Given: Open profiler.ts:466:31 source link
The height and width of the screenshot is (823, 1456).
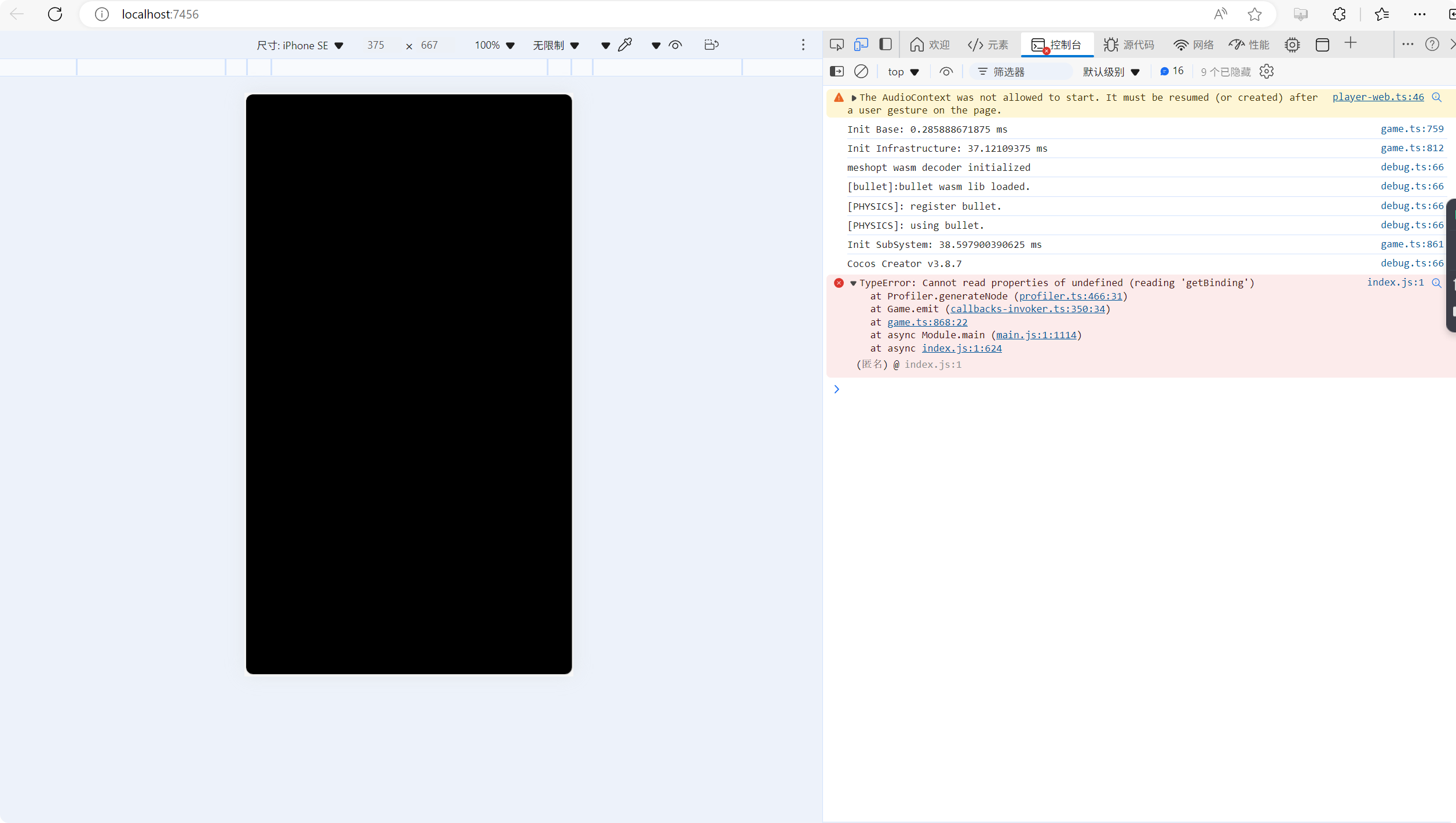Looking at the screenshot, I should (1070, 296).
